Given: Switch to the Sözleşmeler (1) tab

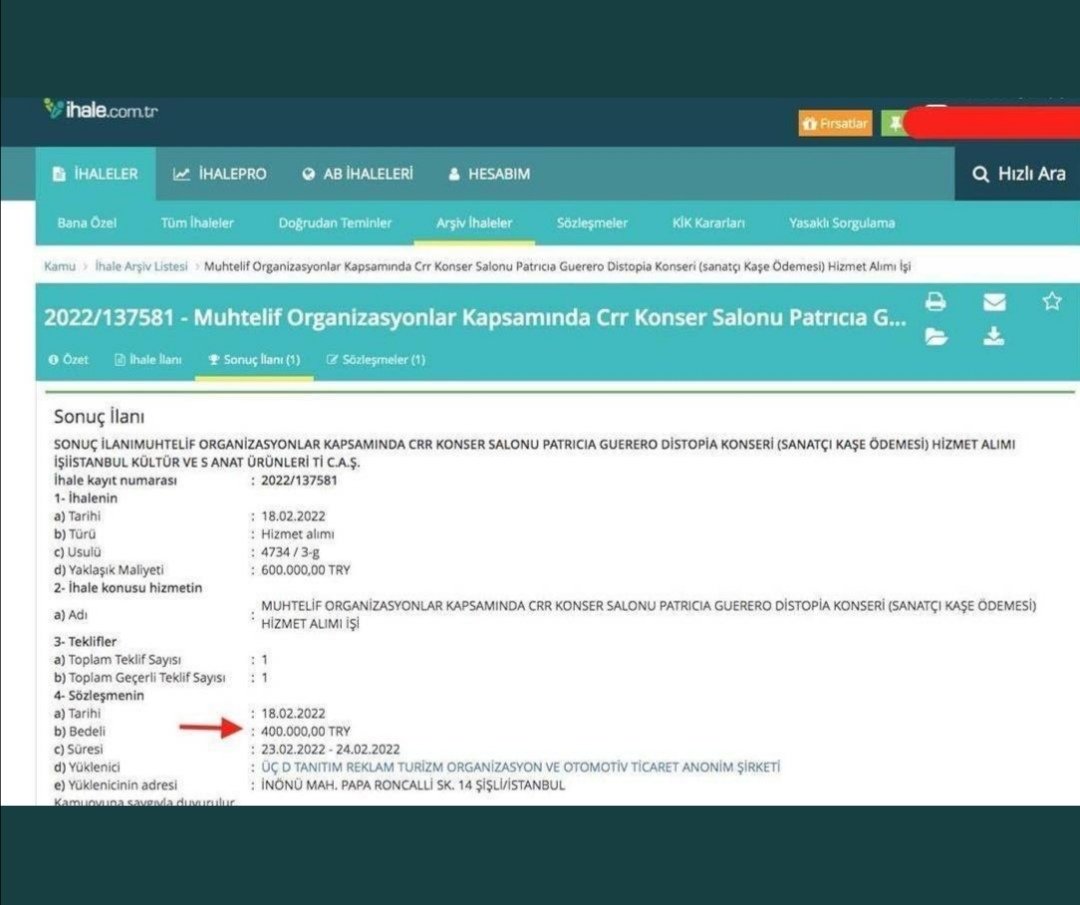Looking at the screenshot, I should point(375,360).
